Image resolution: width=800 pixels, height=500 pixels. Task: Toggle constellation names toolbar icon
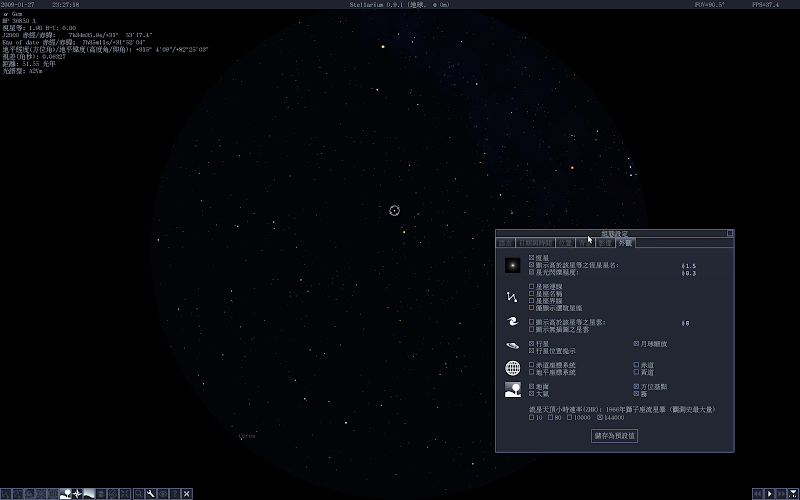coord(17,494)
